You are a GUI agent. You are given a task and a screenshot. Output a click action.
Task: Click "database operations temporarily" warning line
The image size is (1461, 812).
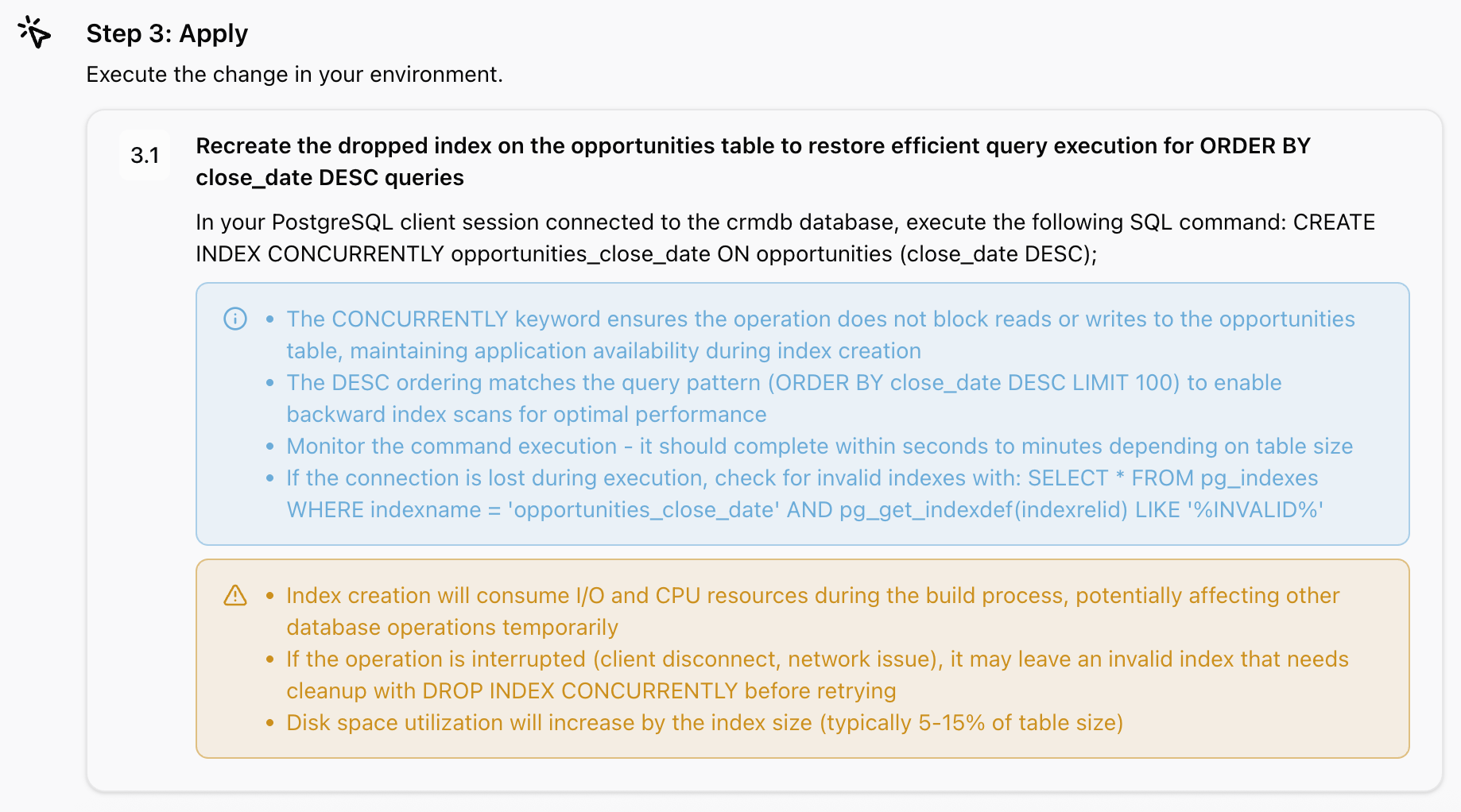[451, 628]
